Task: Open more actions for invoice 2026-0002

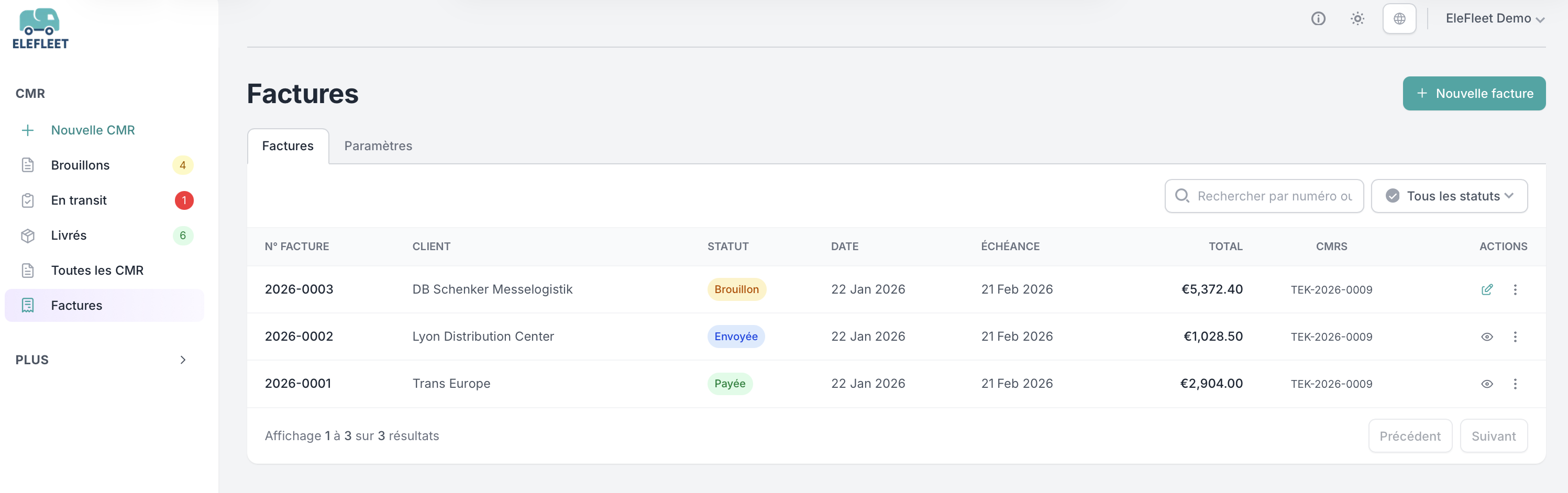Action: point(1515,337)
